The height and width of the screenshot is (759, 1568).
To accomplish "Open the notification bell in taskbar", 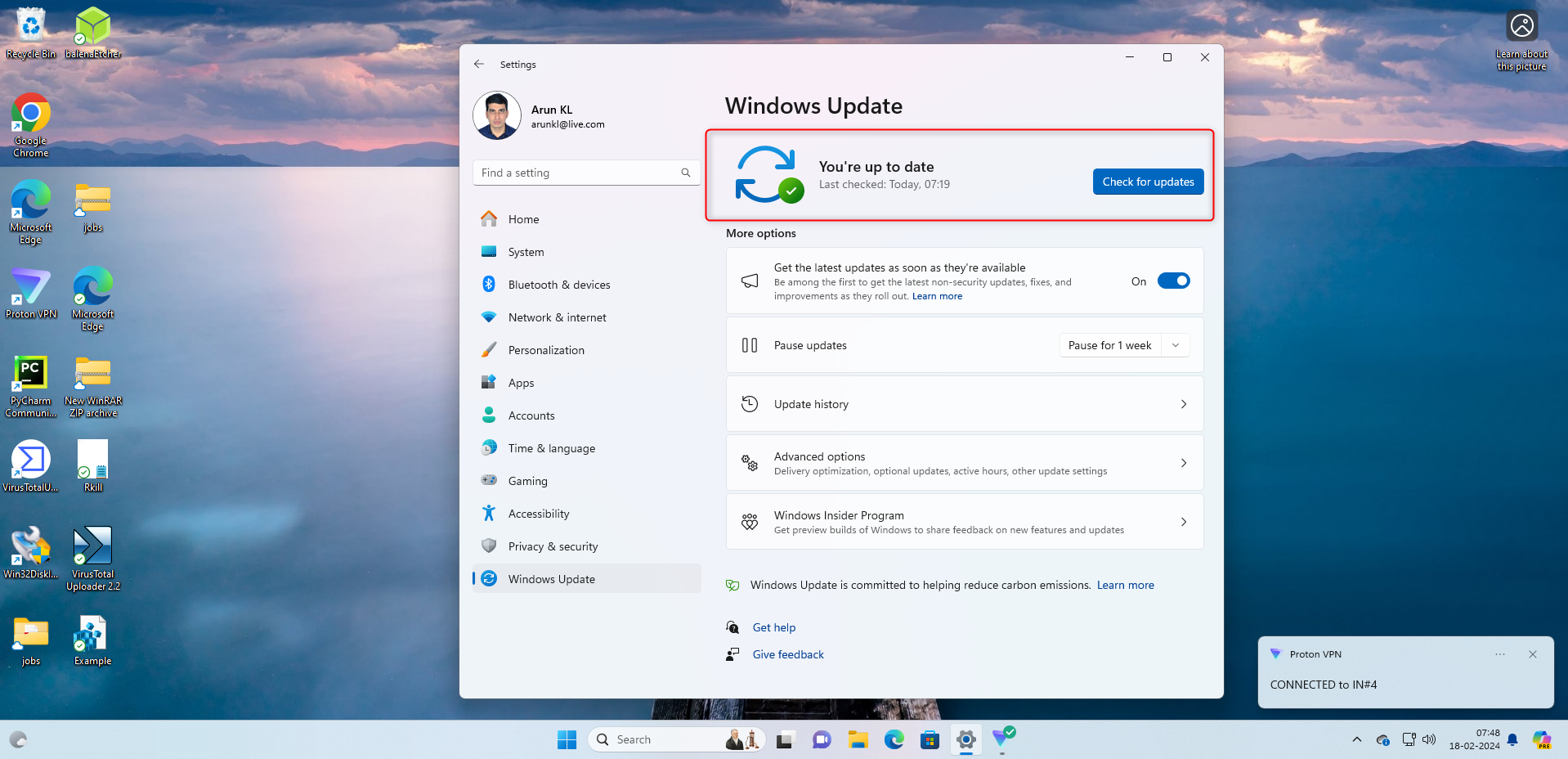I will 1512,739.
